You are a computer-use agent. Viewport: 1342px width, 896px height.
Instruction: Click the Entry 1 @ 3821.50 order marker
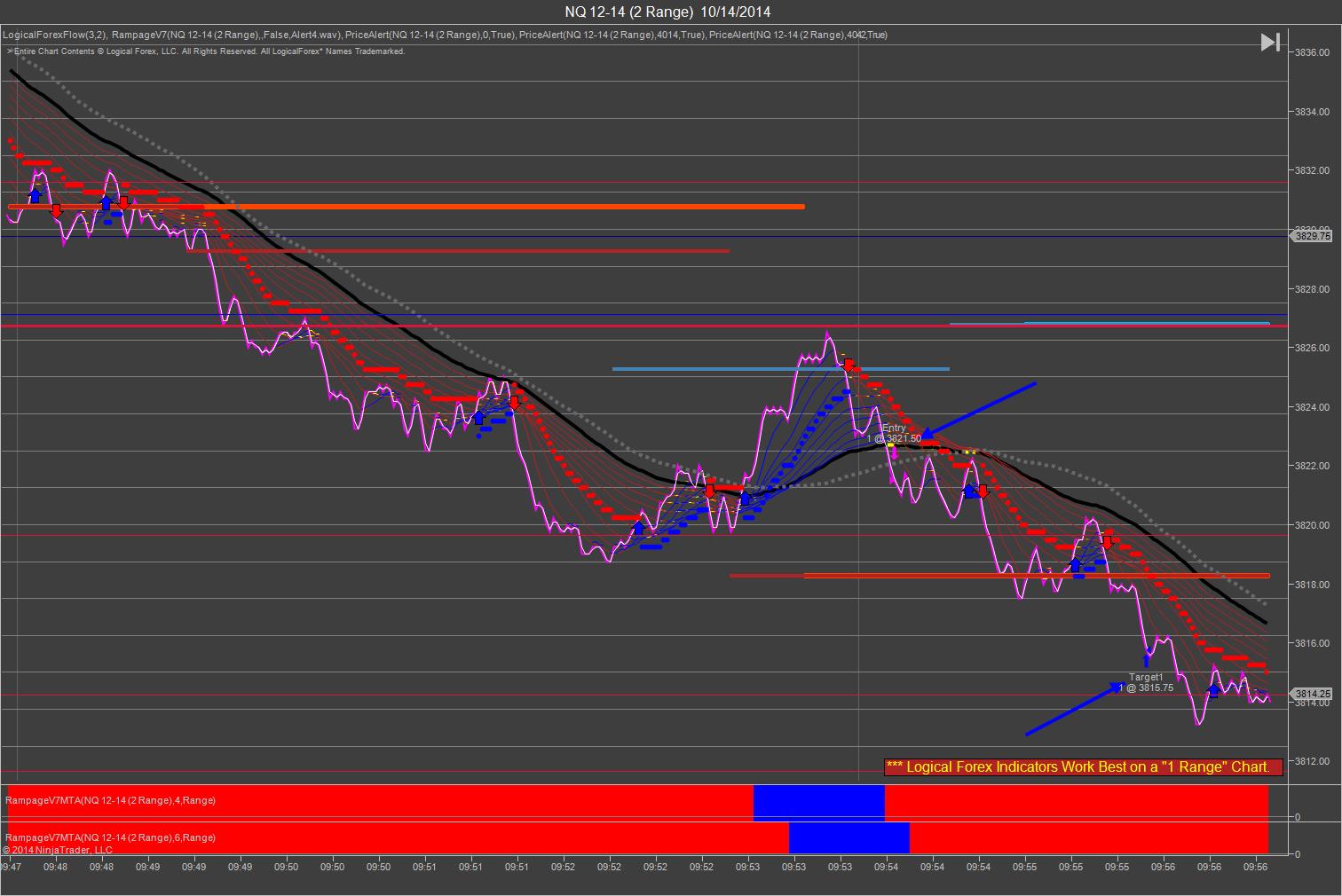894,433
